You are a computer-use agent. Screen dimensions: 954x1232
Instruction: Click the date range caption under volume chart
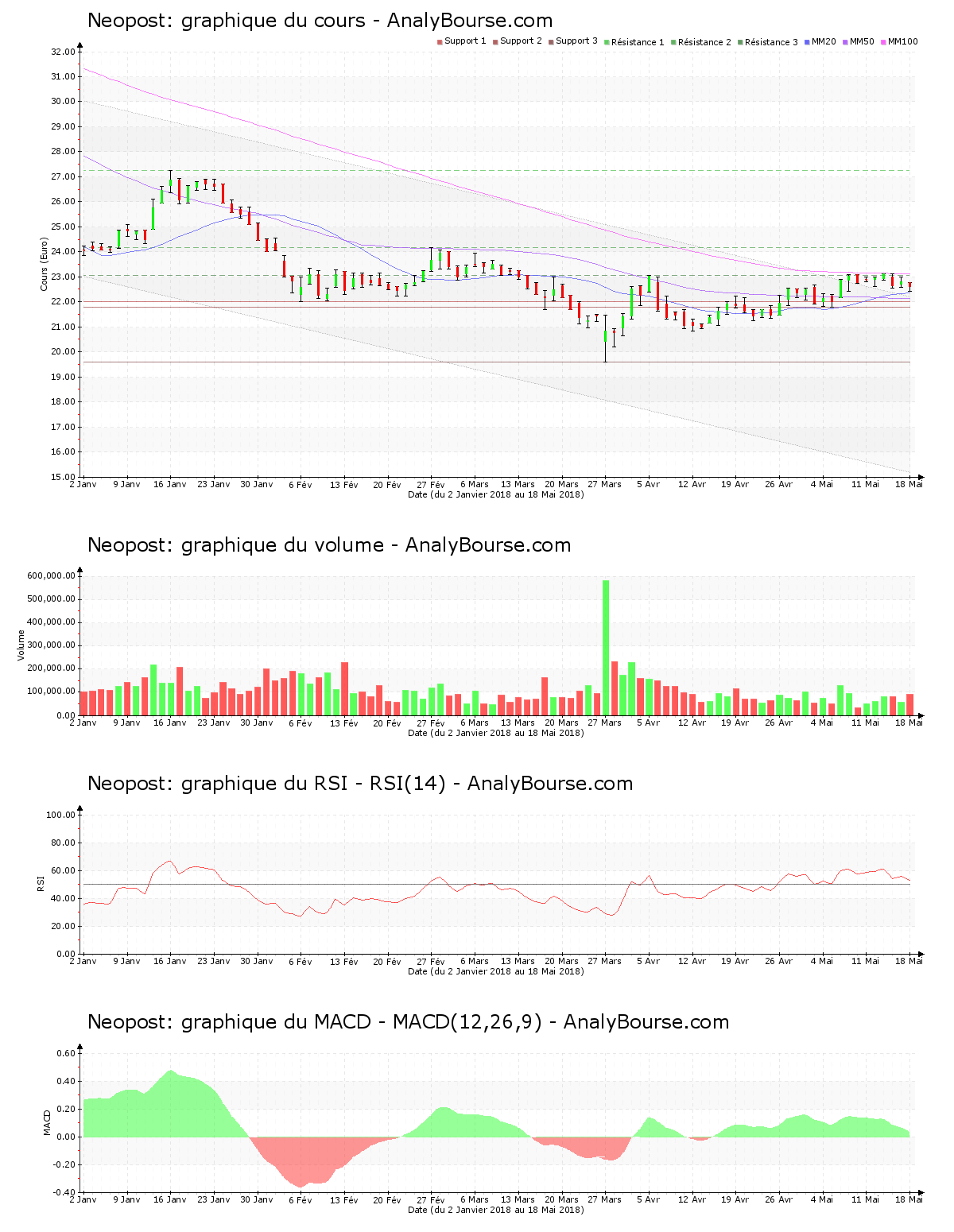point(495,733)
